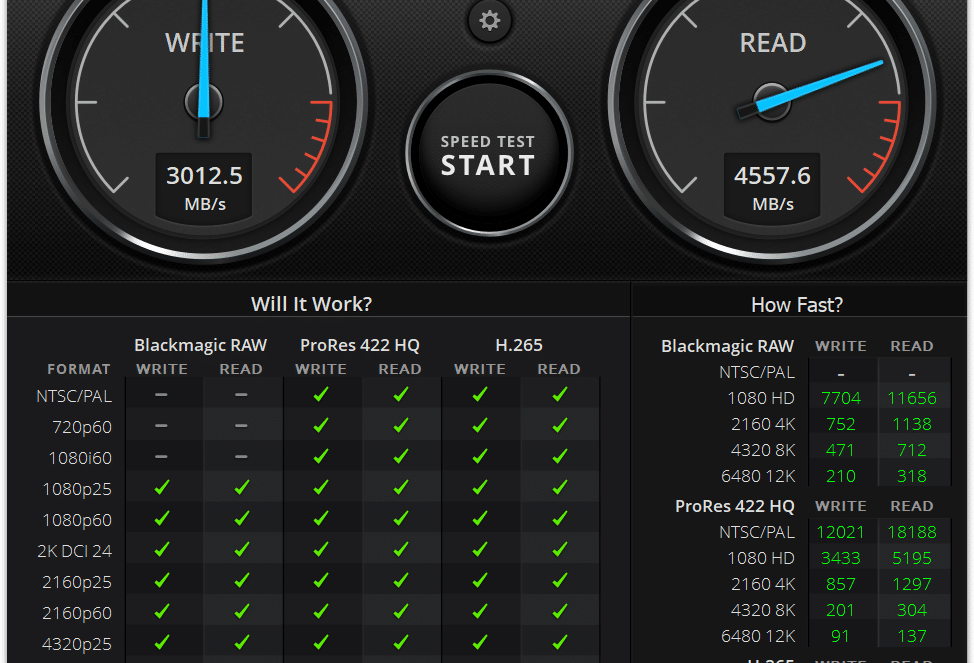Select the 4557.6 MB/s read speed readout
Screen dimensions: 974x663
[x=772, y=186]
